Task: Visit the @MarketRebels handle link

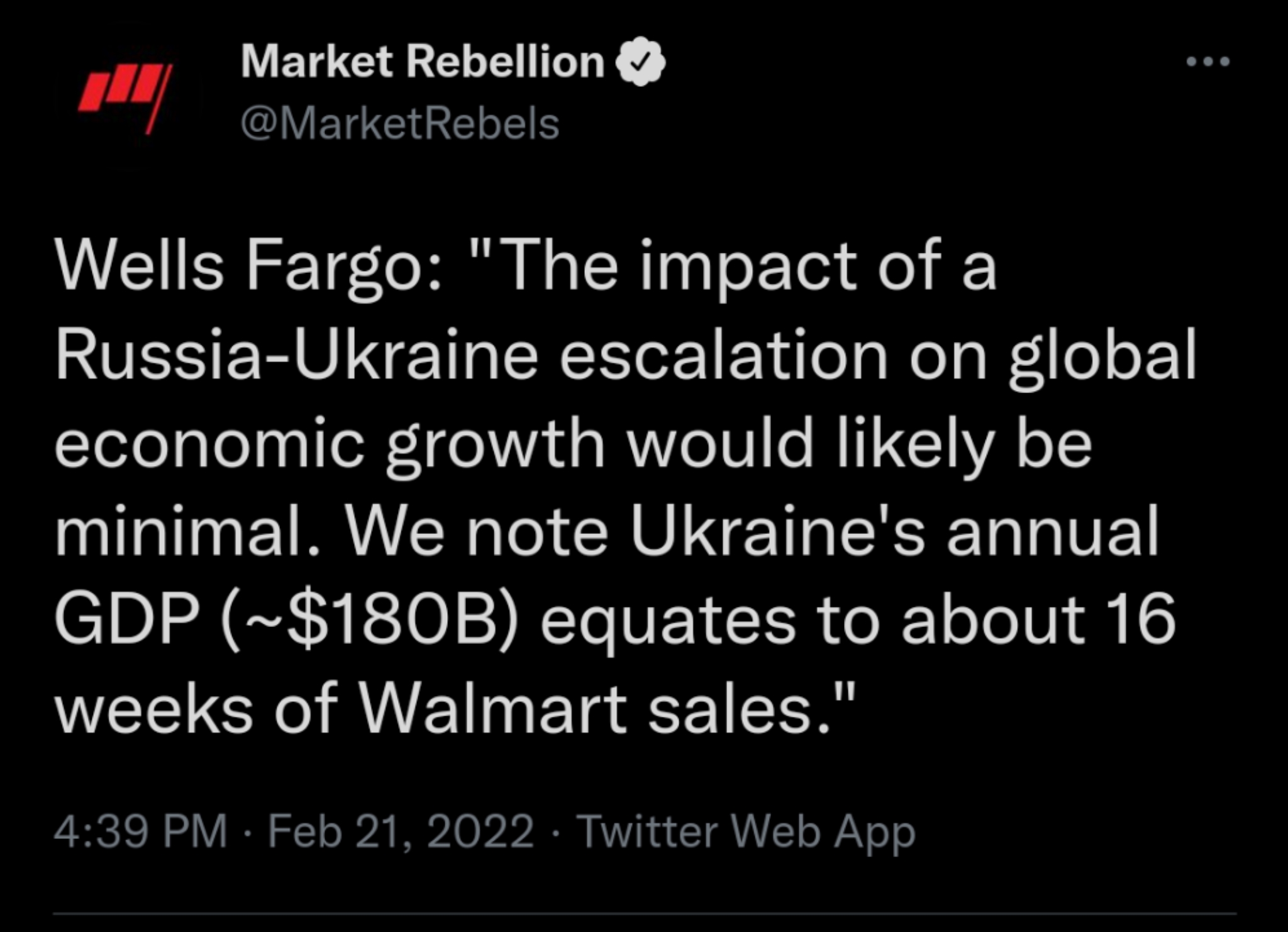Action: (400, 123)
